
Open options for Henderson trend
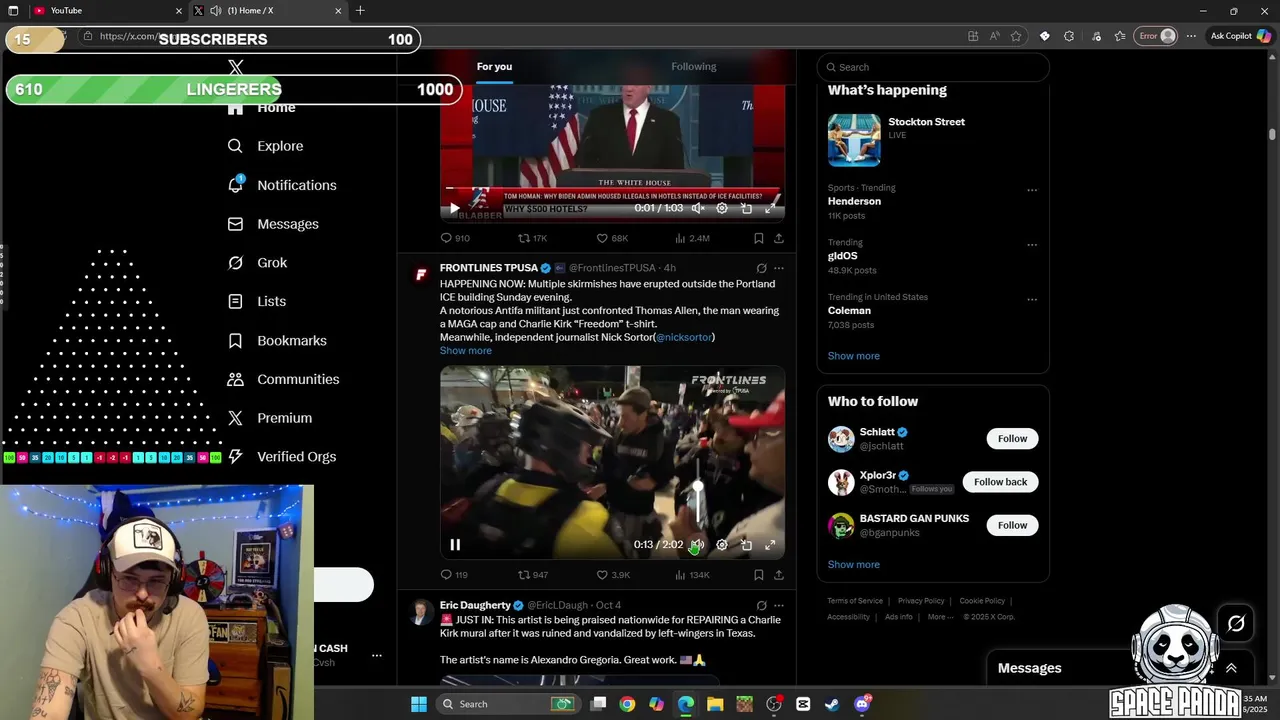tap(1032, 190)
